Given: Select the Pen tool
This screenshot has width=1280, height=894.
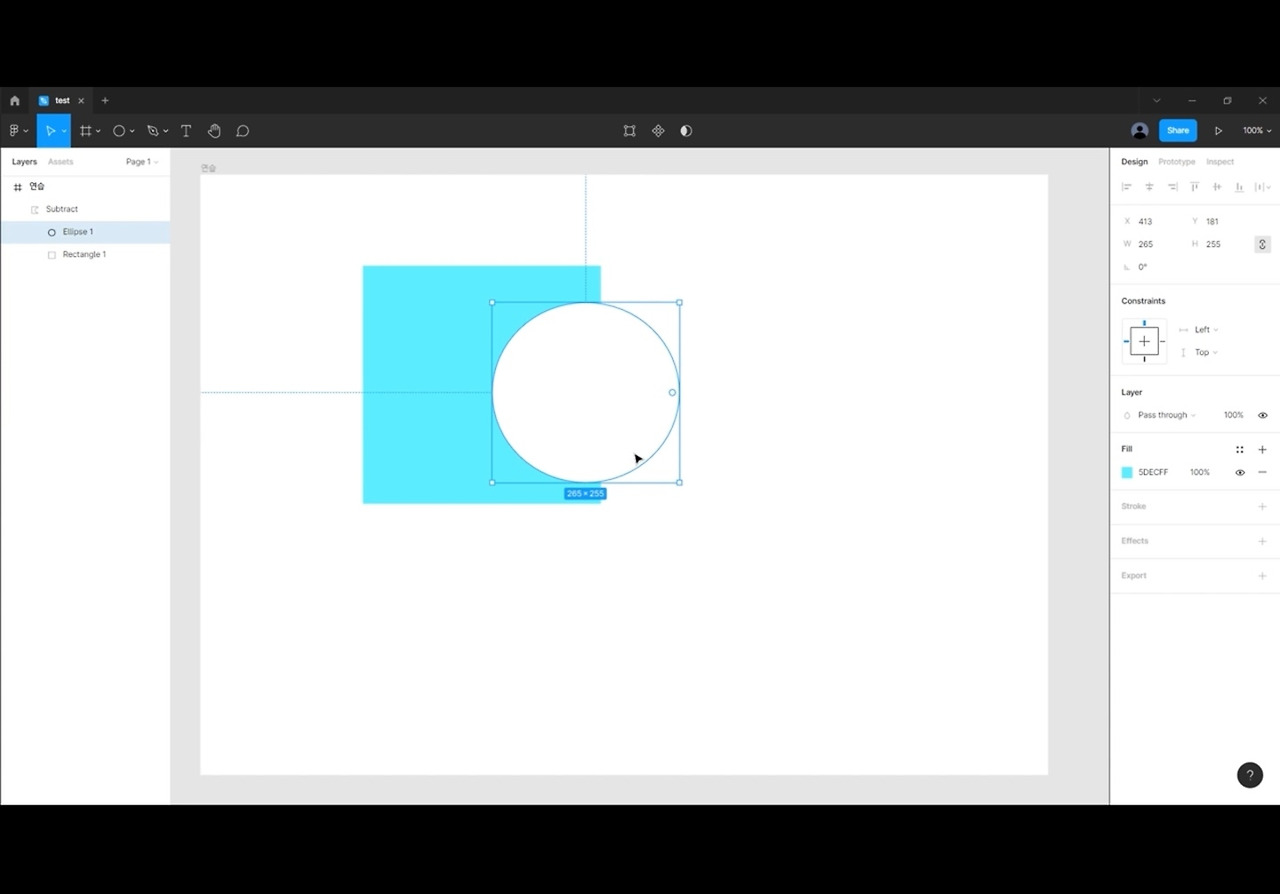Looking at the screenshot, I should [x=152, y=131].
